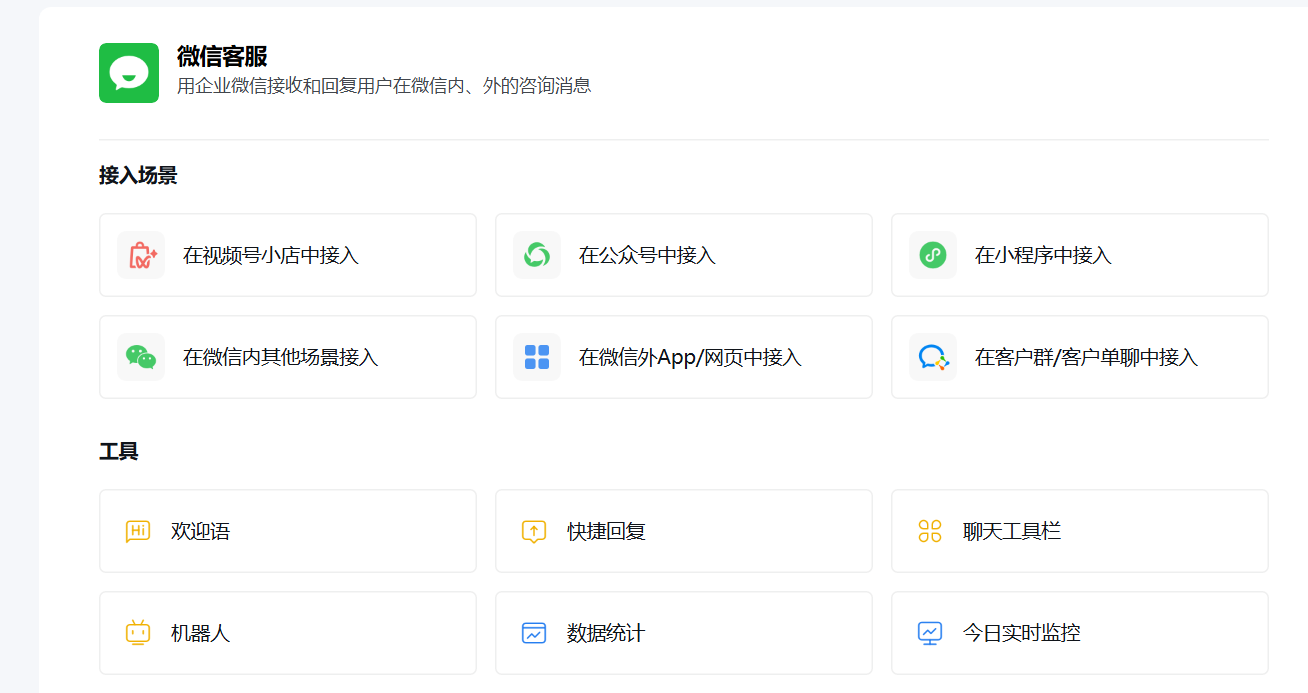Select 在微信内其他场景接入 card
Screen dimensions: 1308x693
click(288, 357)
